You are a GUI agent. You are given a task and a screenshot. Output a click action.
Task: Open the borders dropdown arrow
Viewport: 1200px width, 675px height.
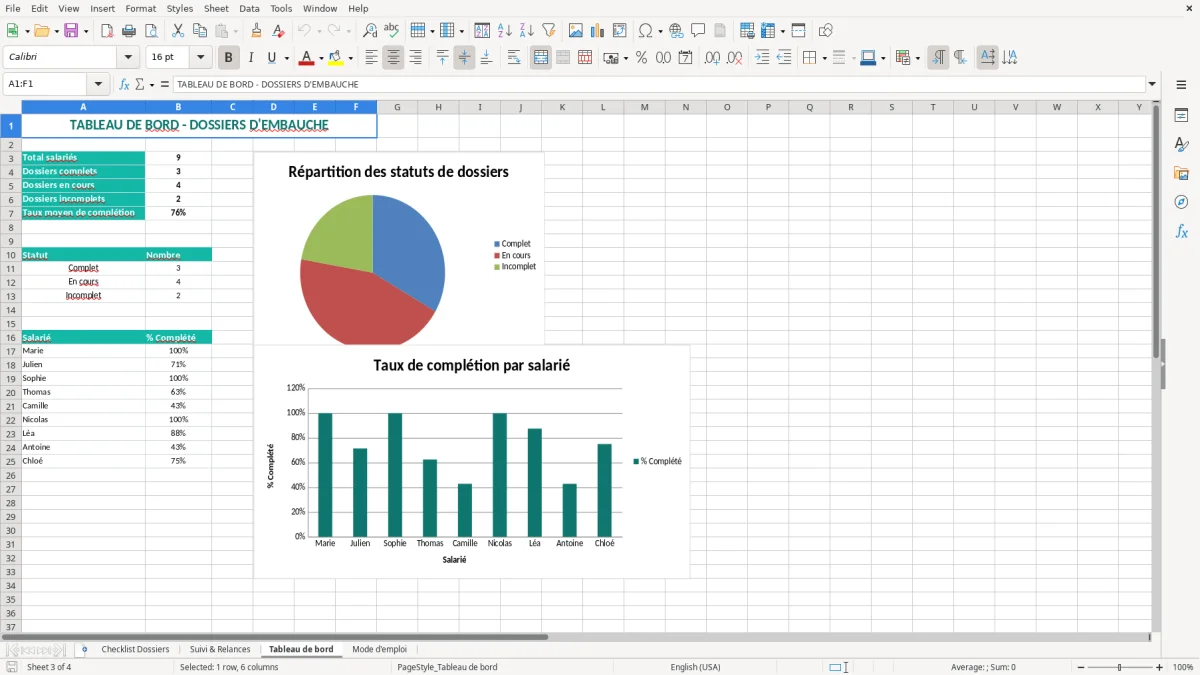[823, 58]
